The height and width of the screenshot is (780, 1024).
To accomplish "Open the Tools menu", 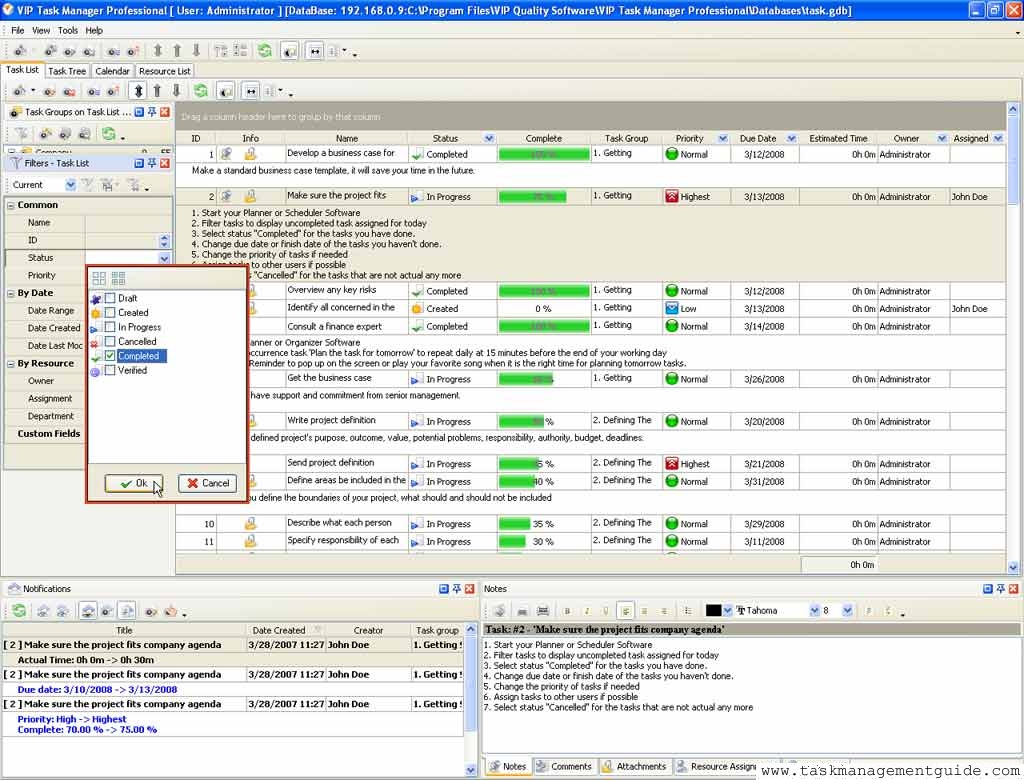I will point(68,31).
